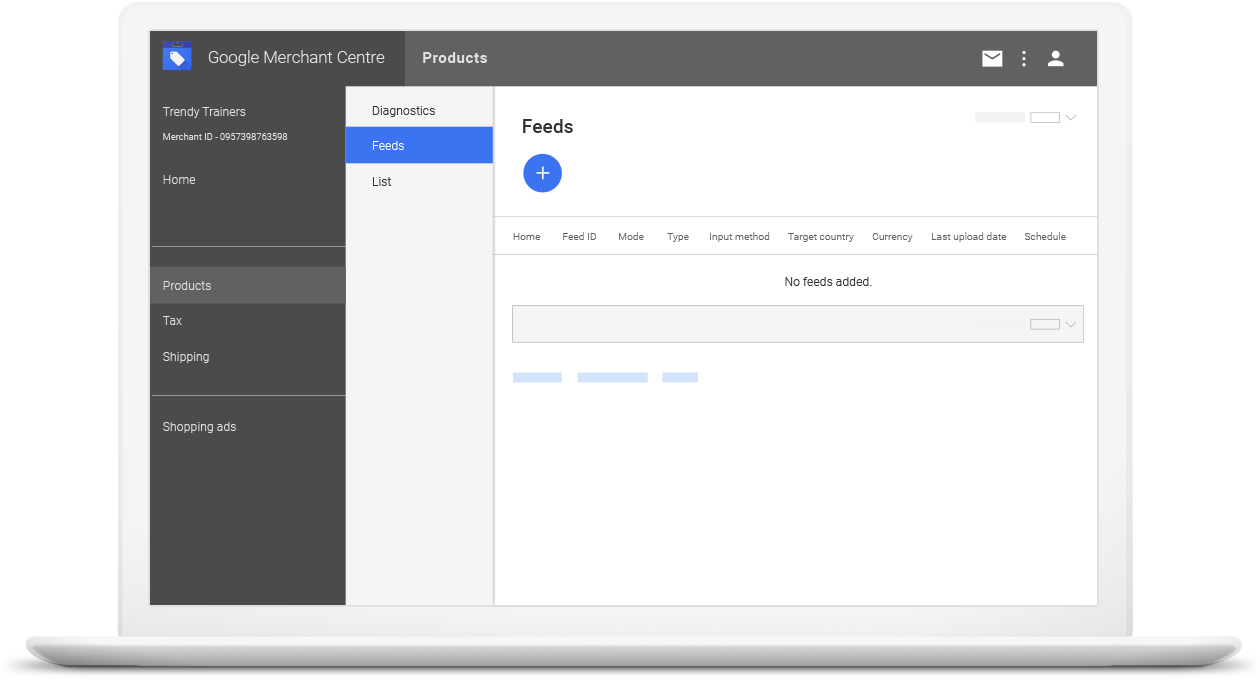Click the Type column header

pos(678,237)
